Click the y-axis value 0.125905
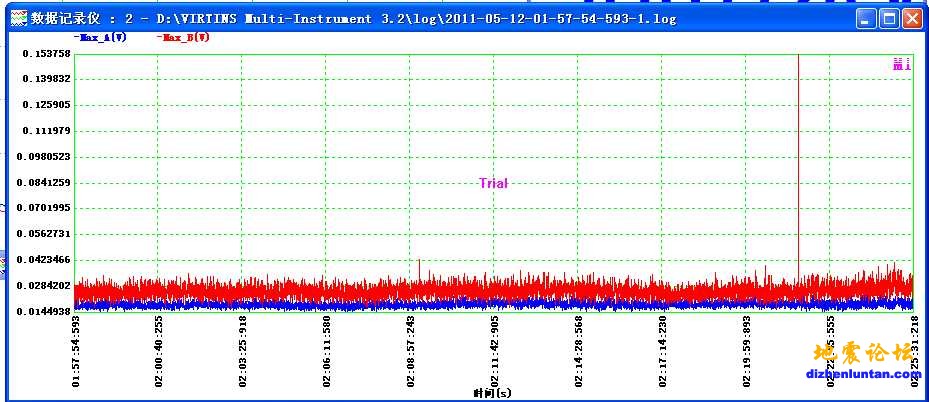The height and width of the screenshot is (402, 929). point(47,105)
